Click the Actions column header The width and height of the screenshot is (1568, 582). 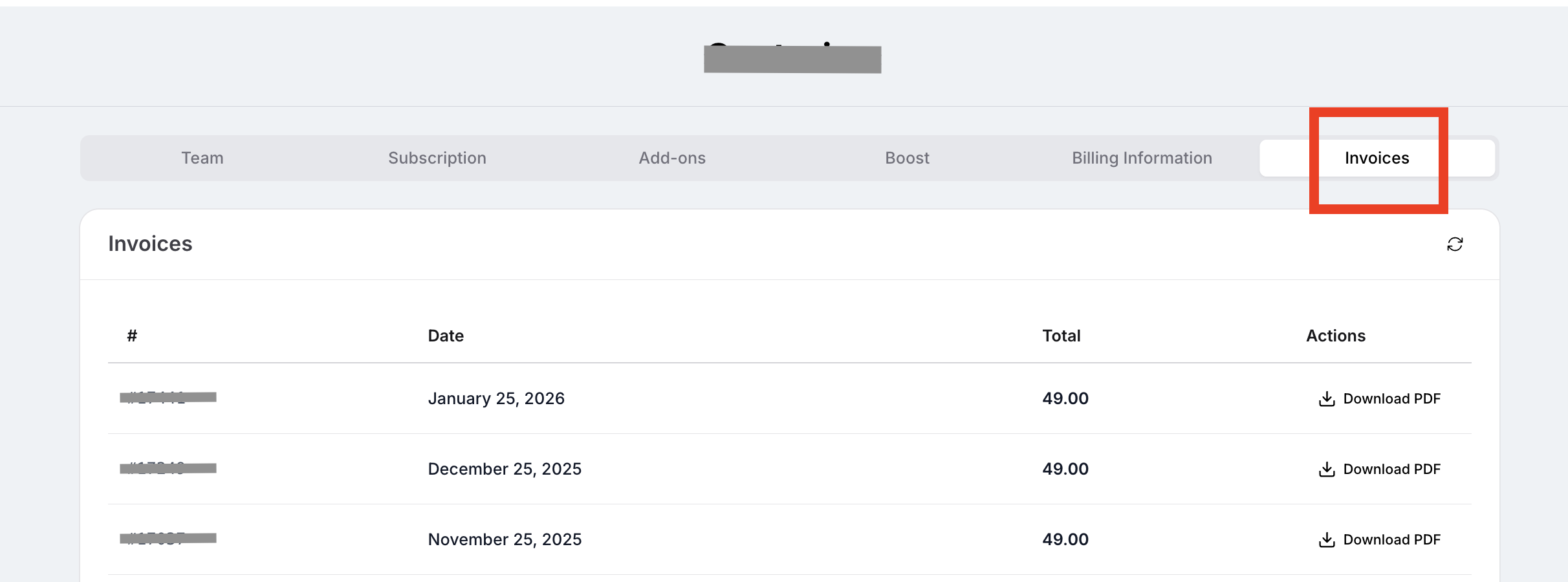point(1336,336)
